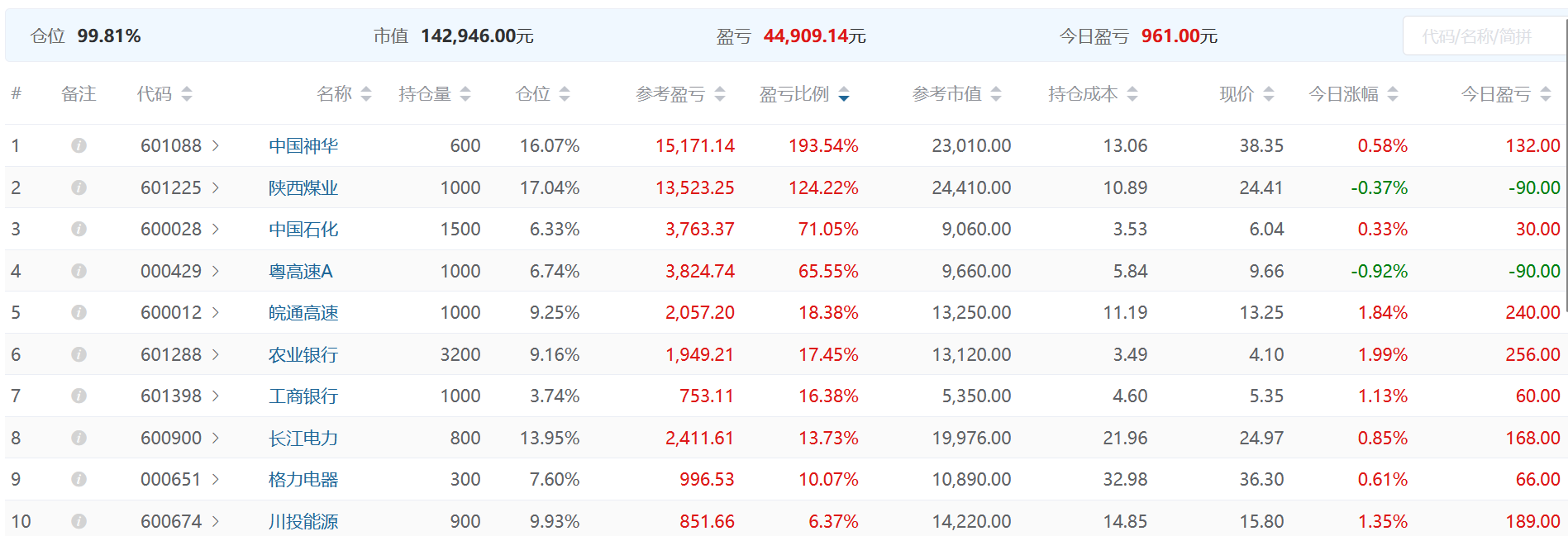Click daily change -0.92%
The image size is (1568, 536).
[x=1380, y=271]
